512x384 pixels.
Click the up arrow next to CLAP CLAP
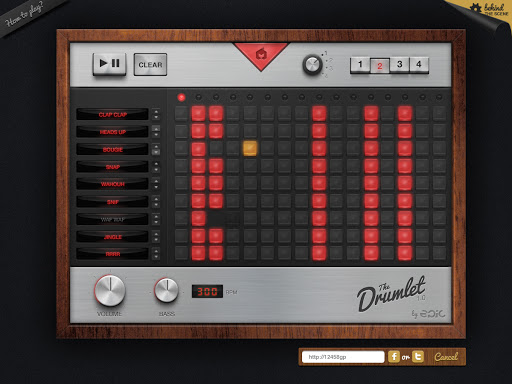click(x=156, y=111)
